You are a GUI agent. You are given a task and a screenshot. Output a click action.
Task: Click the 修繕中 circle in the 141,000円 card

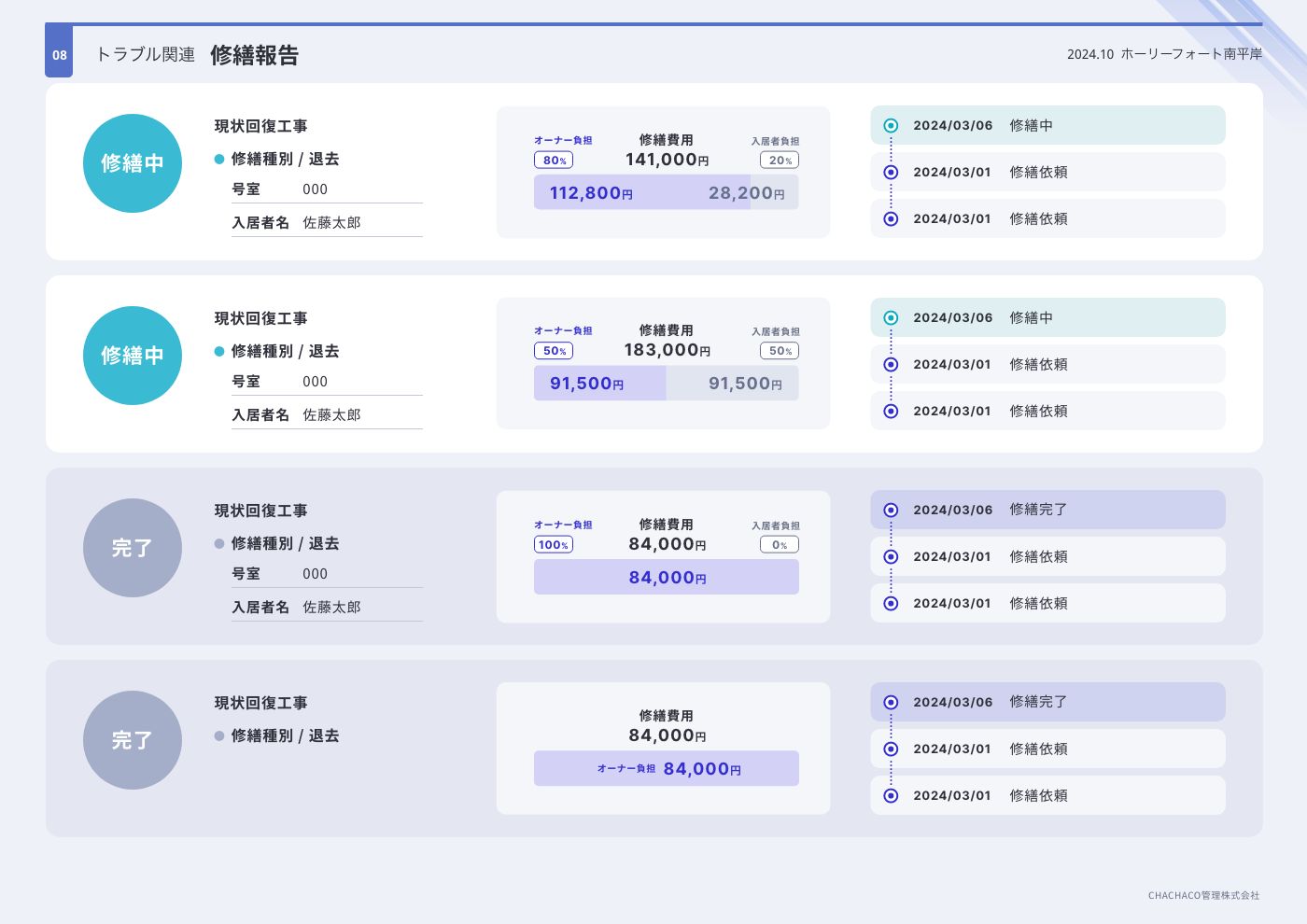pos(133,163)
